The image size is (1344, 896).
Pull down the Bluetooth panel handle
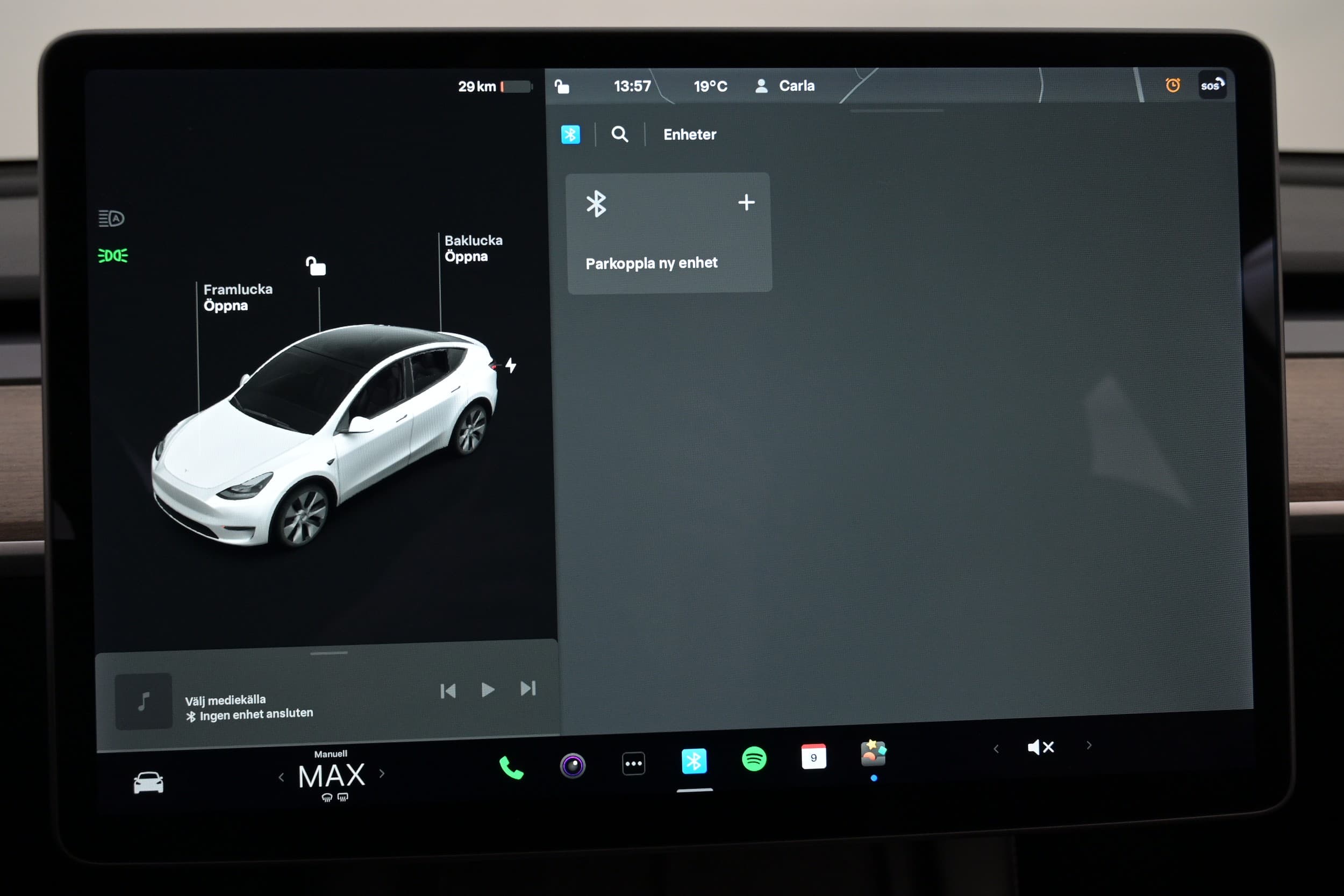[x=897, y=111]
